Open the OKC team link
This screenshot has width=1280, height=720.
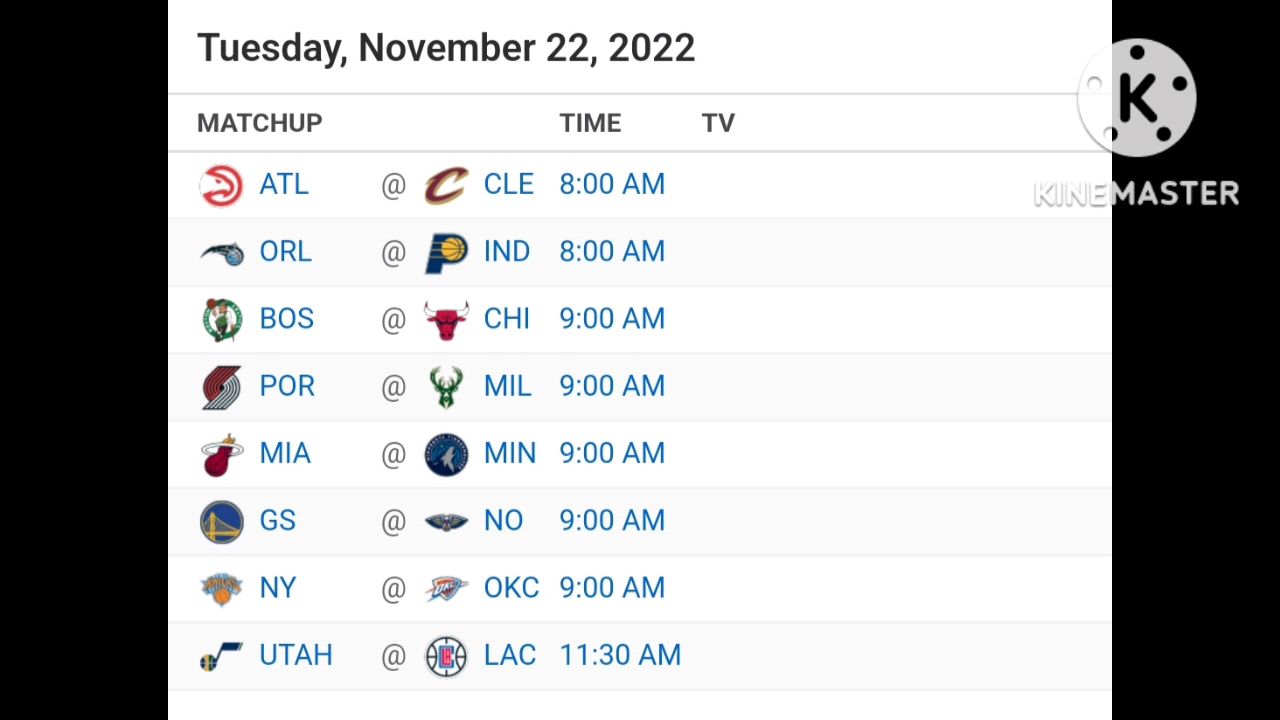point(511,588)
